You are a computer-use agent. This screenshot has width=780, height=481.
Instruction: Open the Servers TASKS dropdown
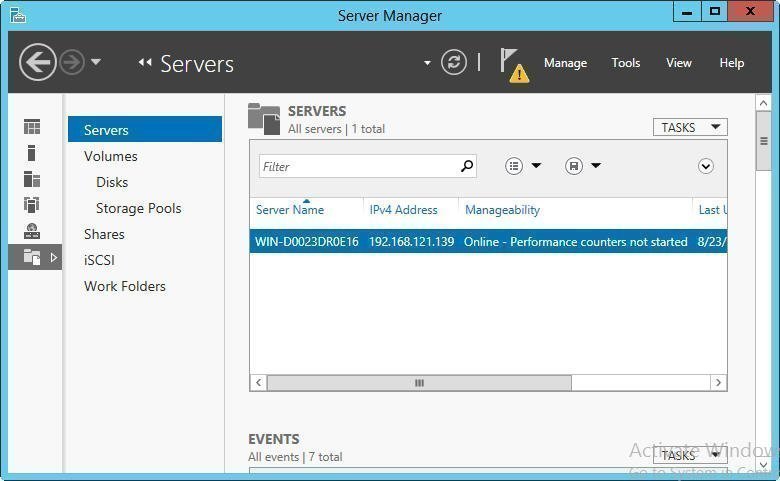pos(689,127)
